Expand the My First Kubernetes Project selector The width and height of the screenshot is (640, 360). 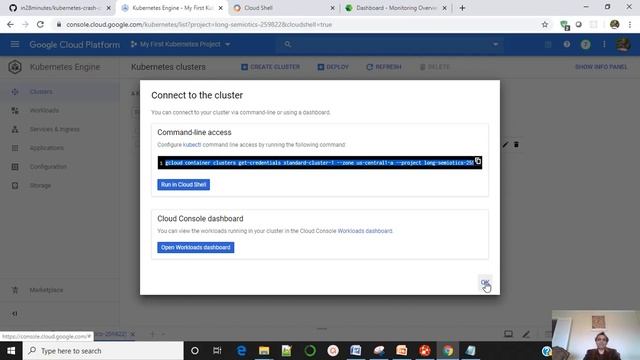pos(180,44)
